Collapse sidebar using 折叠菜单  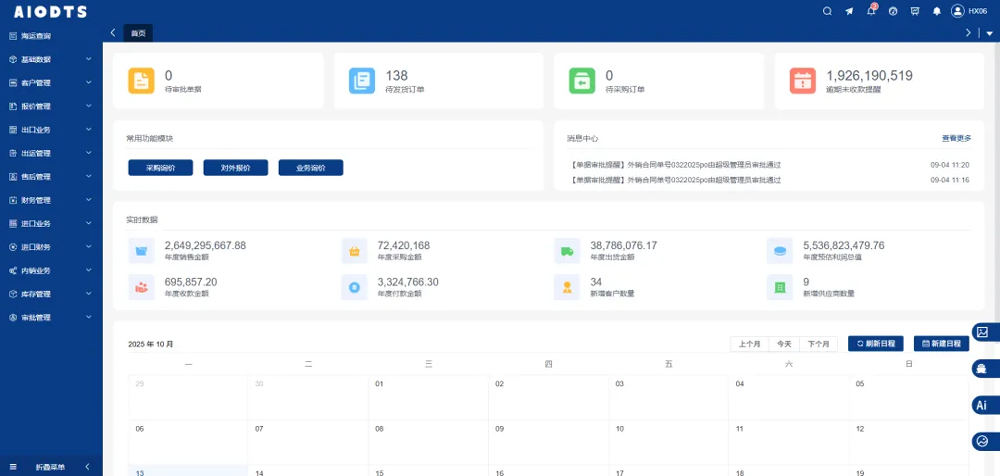(50, 467)
